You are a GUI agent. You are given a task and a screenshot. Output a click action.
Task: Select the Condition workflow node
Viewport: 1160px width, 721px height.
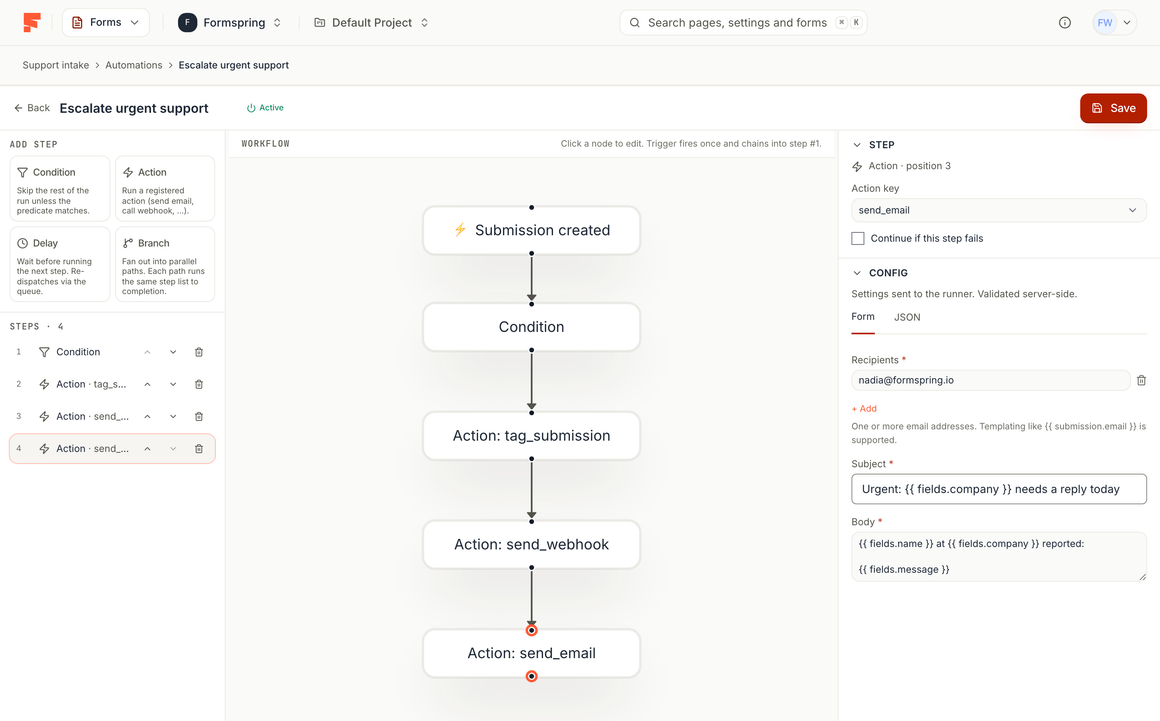(531, 327)
